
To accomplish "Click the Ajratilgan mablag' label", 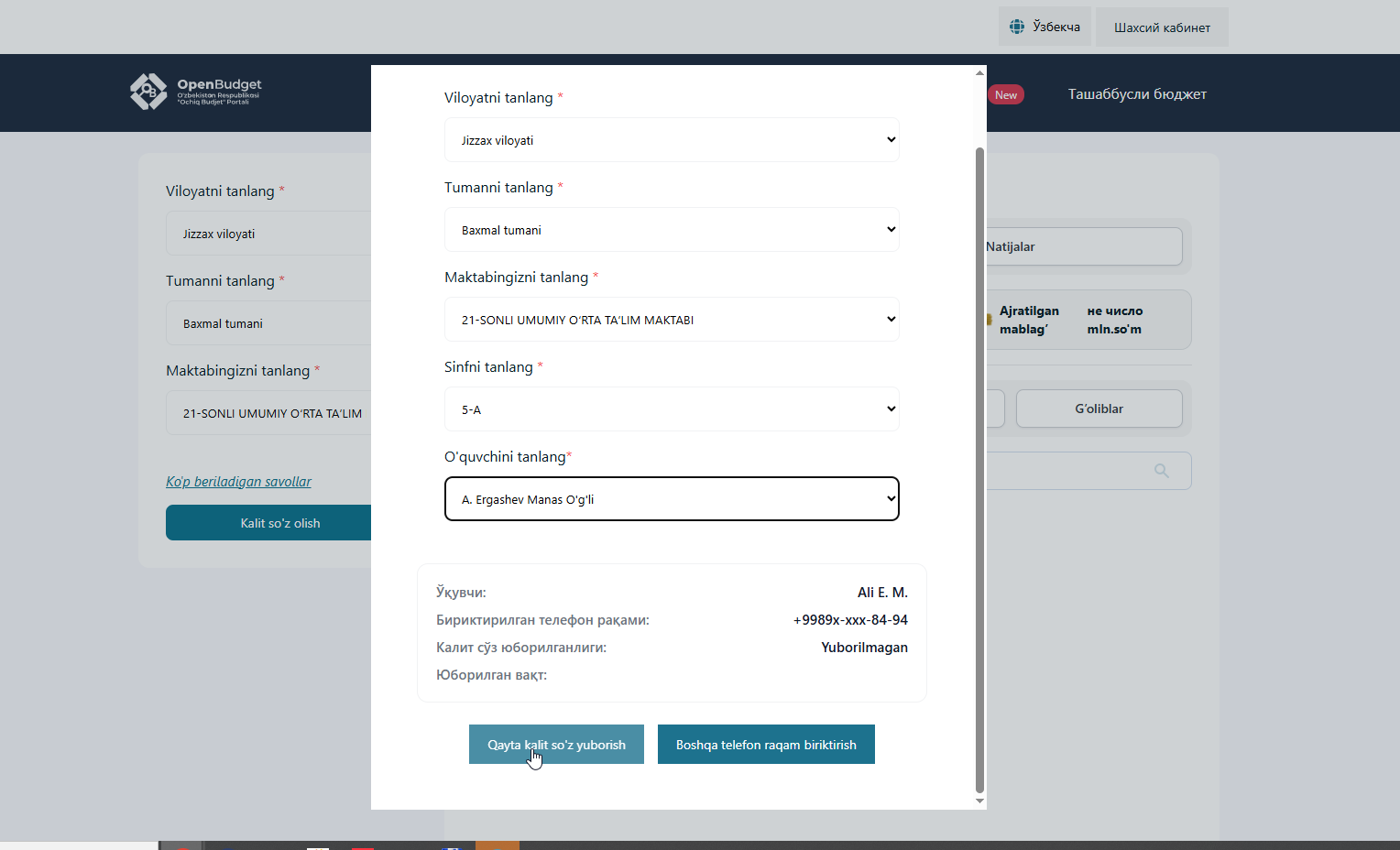I will (1029, 321).
